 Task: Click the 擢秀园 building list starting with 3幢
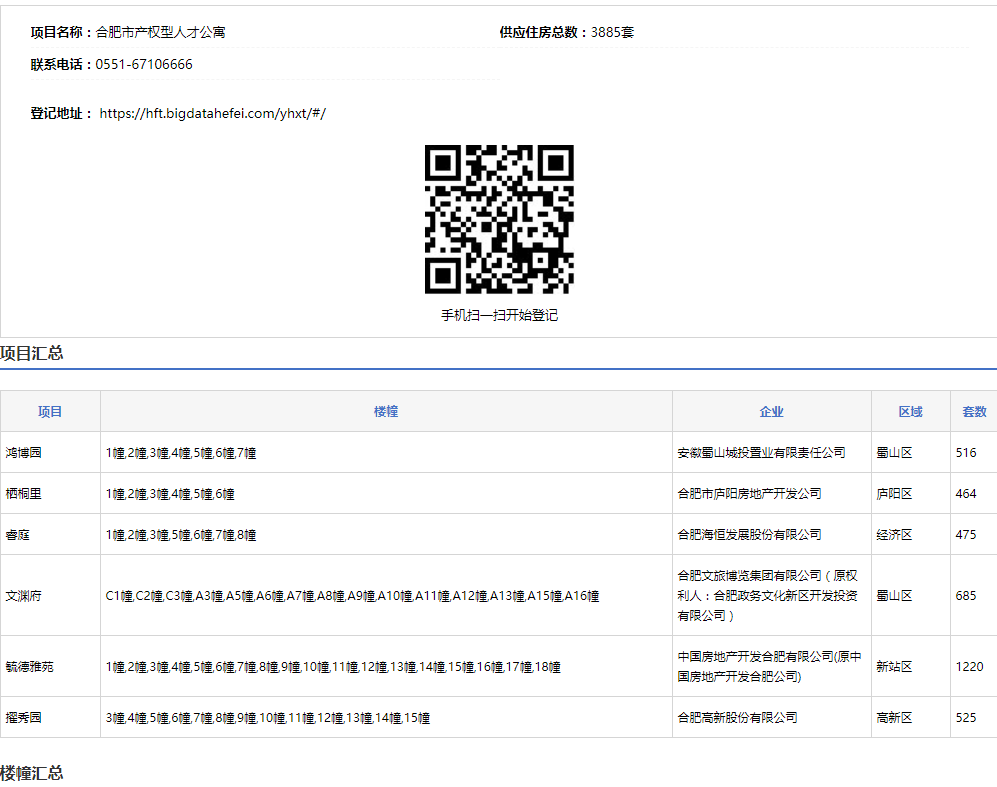click(268, 718)
